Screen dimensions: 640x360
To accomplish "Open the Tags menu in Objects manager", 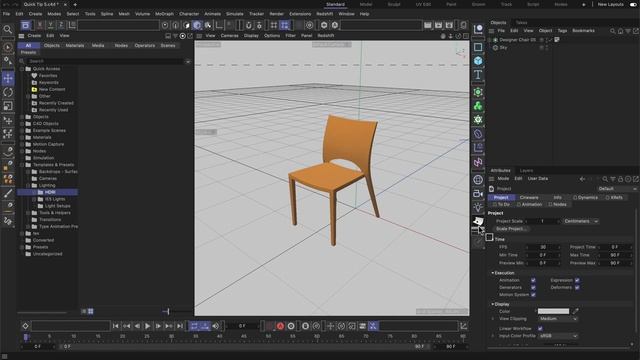I will [562, 31].
